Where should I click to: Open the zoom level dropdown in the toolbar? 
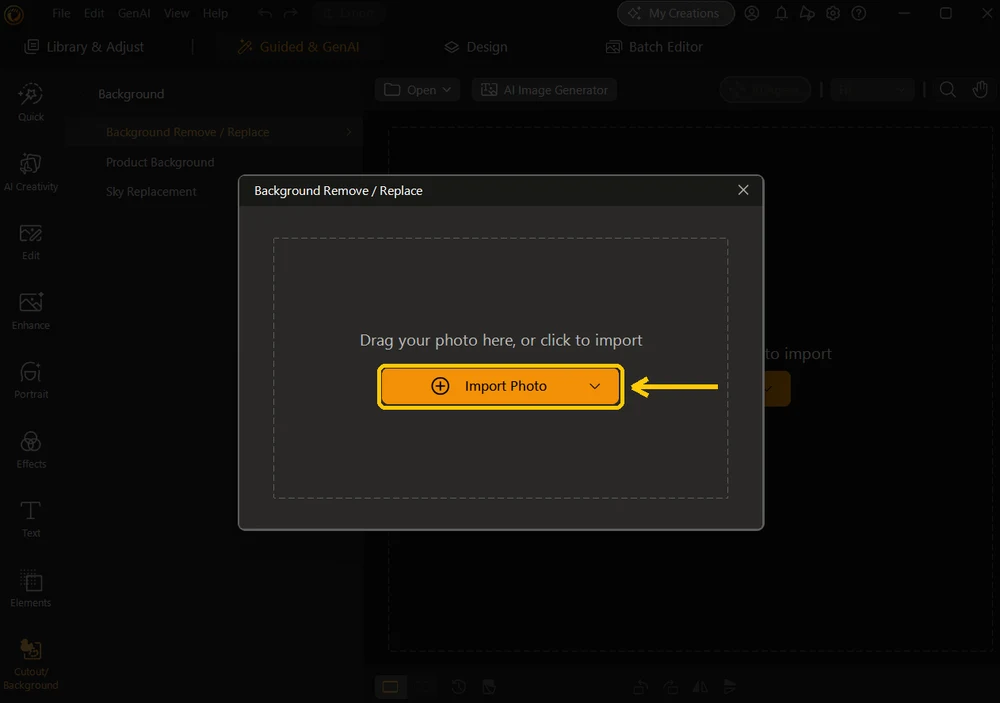point(872,90)
